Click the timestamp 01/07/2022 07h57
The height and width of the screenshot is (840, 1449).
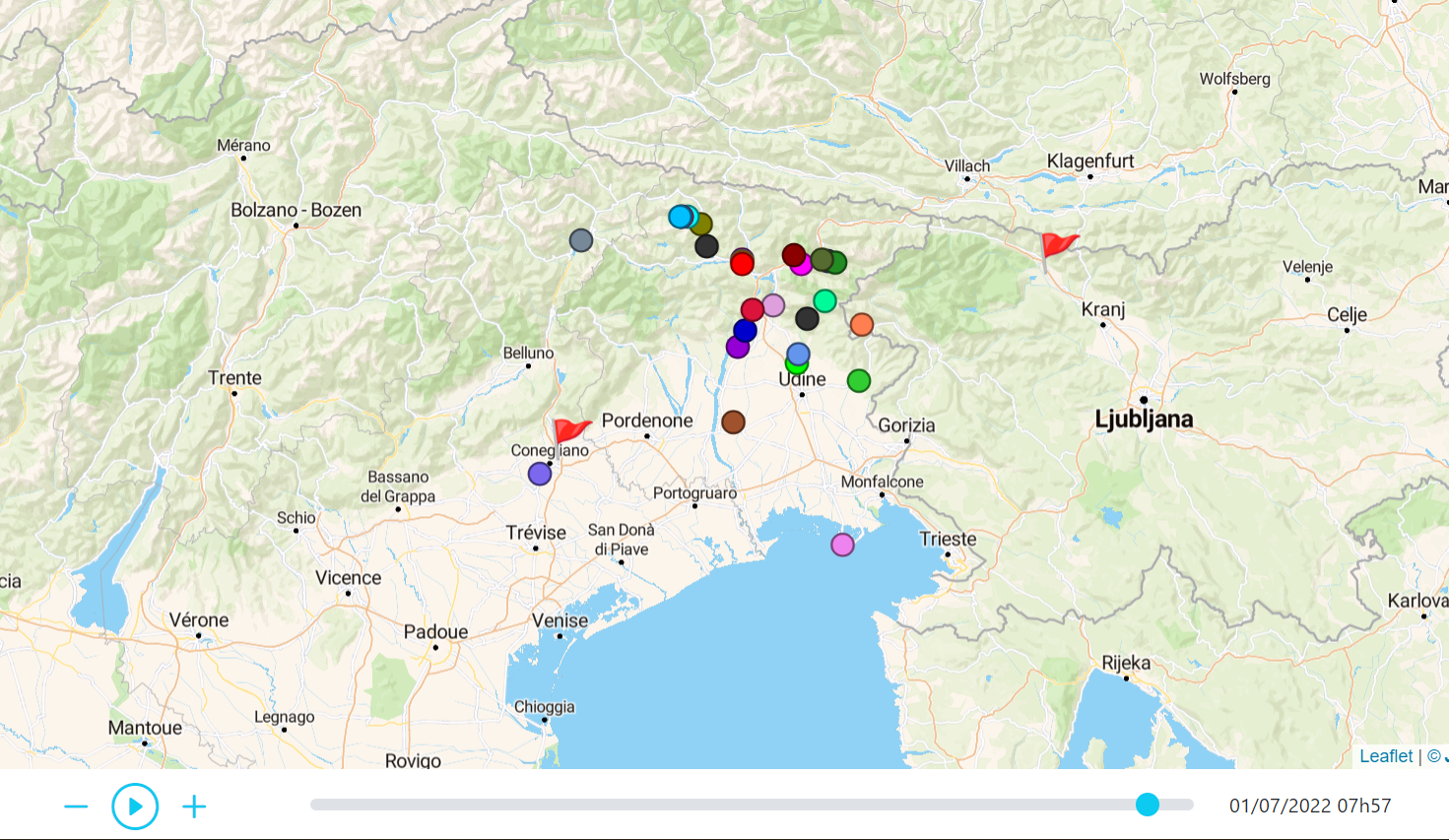click(1309, 806)
